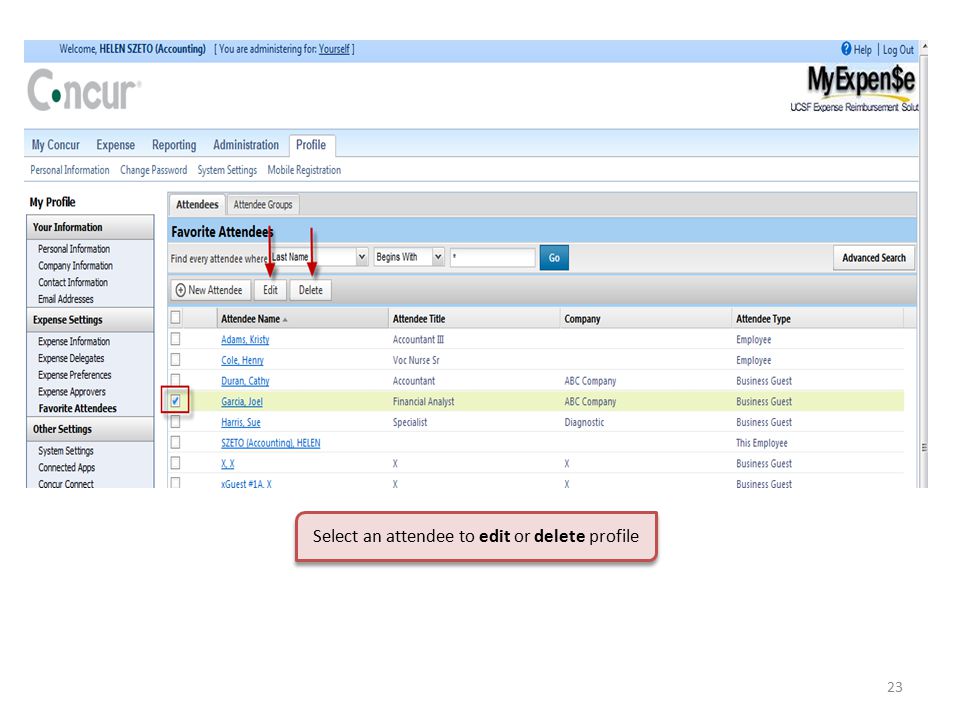Open the Reporting menu tab
The height and width of the screenshot is (720, 960).
[174, 145]
